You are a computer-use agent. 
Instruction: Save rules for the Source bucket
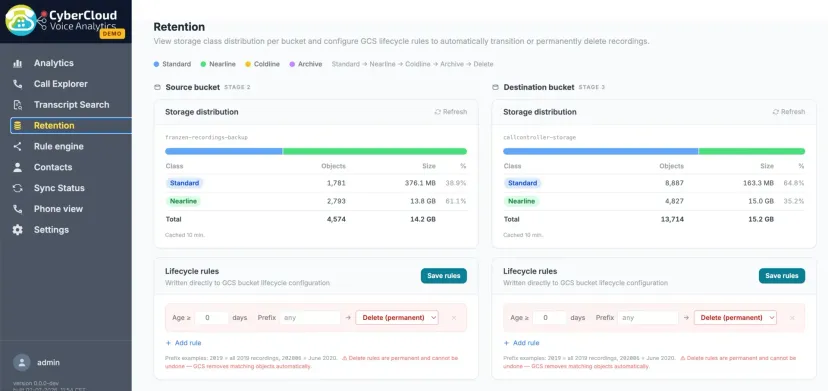(x=444, y=276)
